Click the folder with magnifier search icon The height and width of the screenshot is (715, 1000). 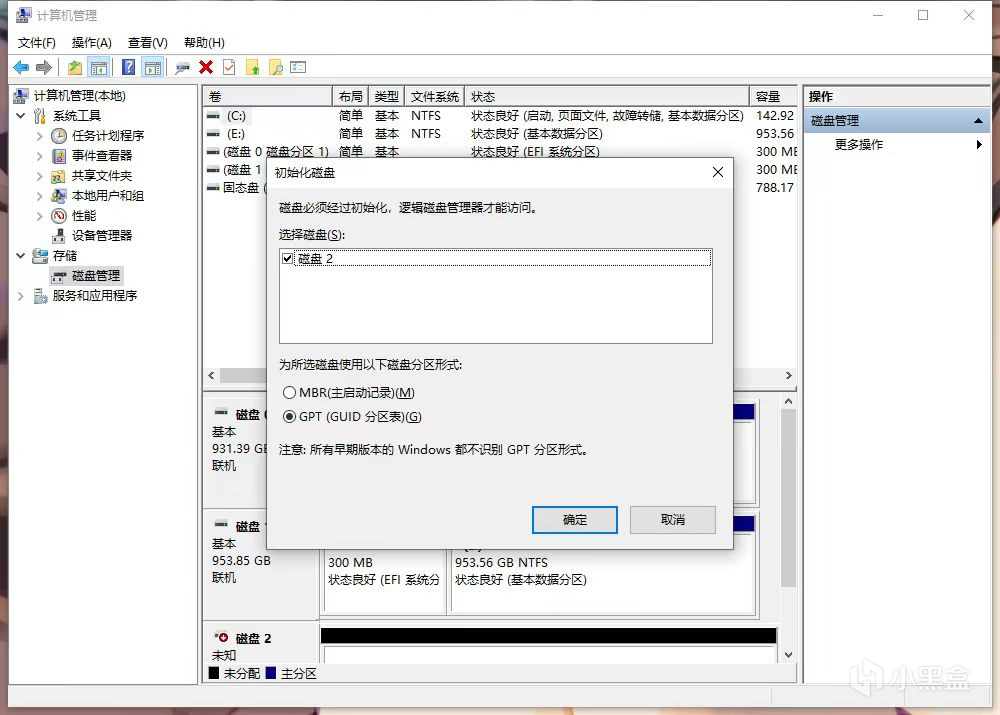[276, 67]
